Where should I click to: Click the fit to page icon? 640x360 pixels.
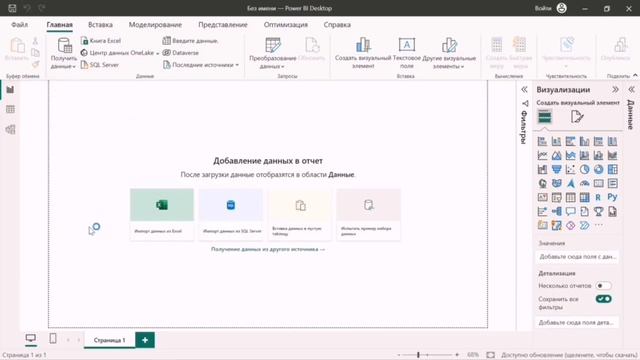tap(491, 355)
